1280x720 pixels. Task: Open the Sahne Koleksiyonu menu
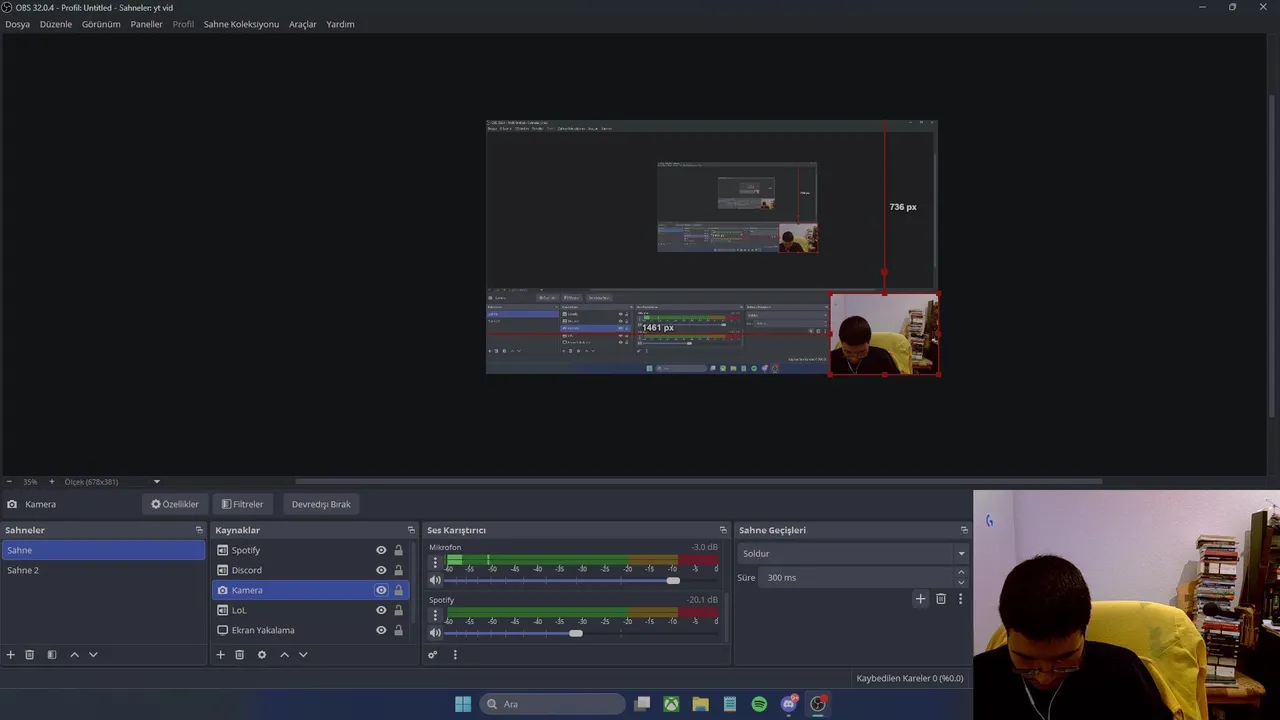tap(241, 24)
